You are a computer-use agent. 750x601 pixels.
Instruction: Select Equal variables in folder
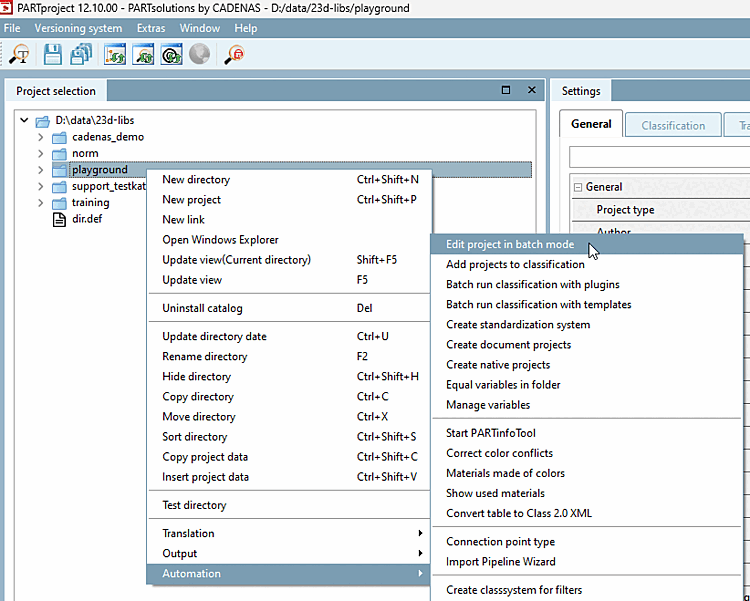(587, 385)
